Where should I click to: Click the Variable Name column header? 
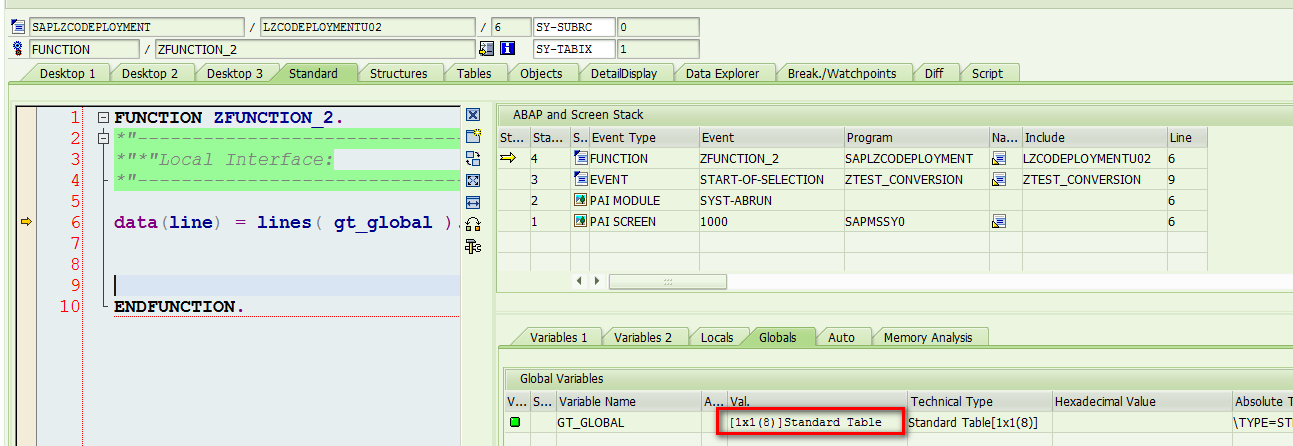628,401
